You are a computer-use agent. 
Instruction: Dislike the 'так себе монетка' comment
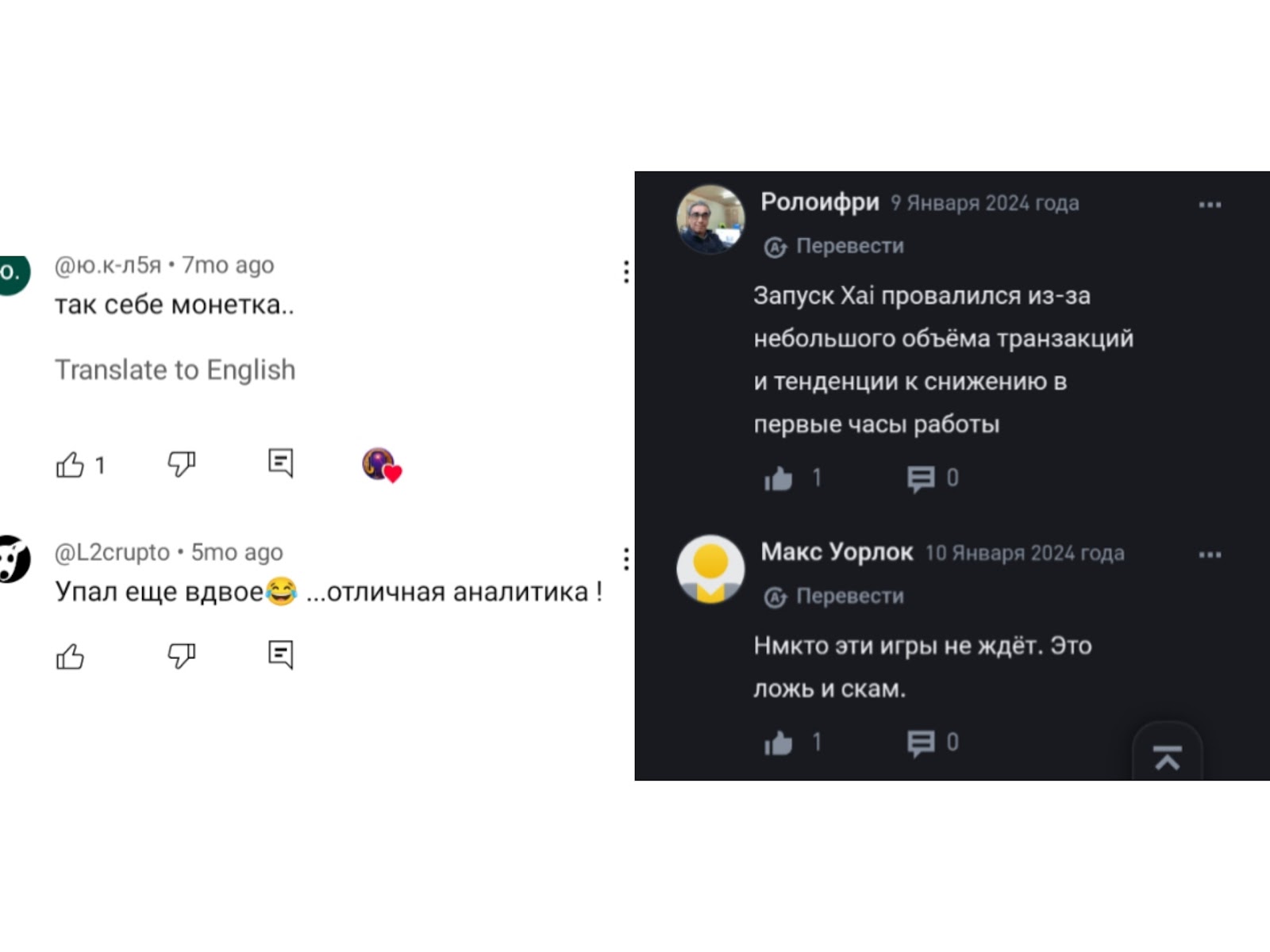pos(181,463)
